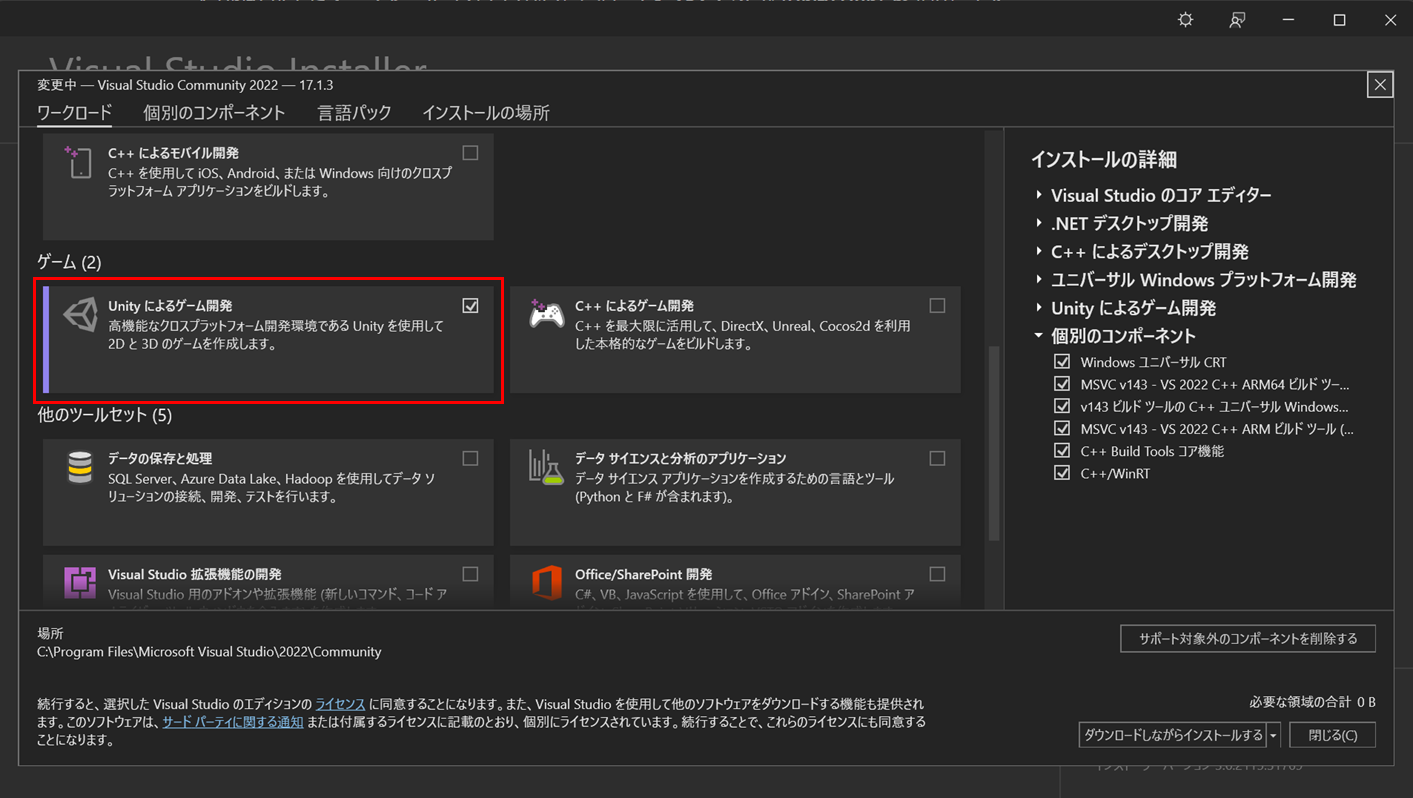Click the C++ mobile development phone icon
This screenshot has width=1413, height=798.
pyautogui.click(x=78, y=163)
